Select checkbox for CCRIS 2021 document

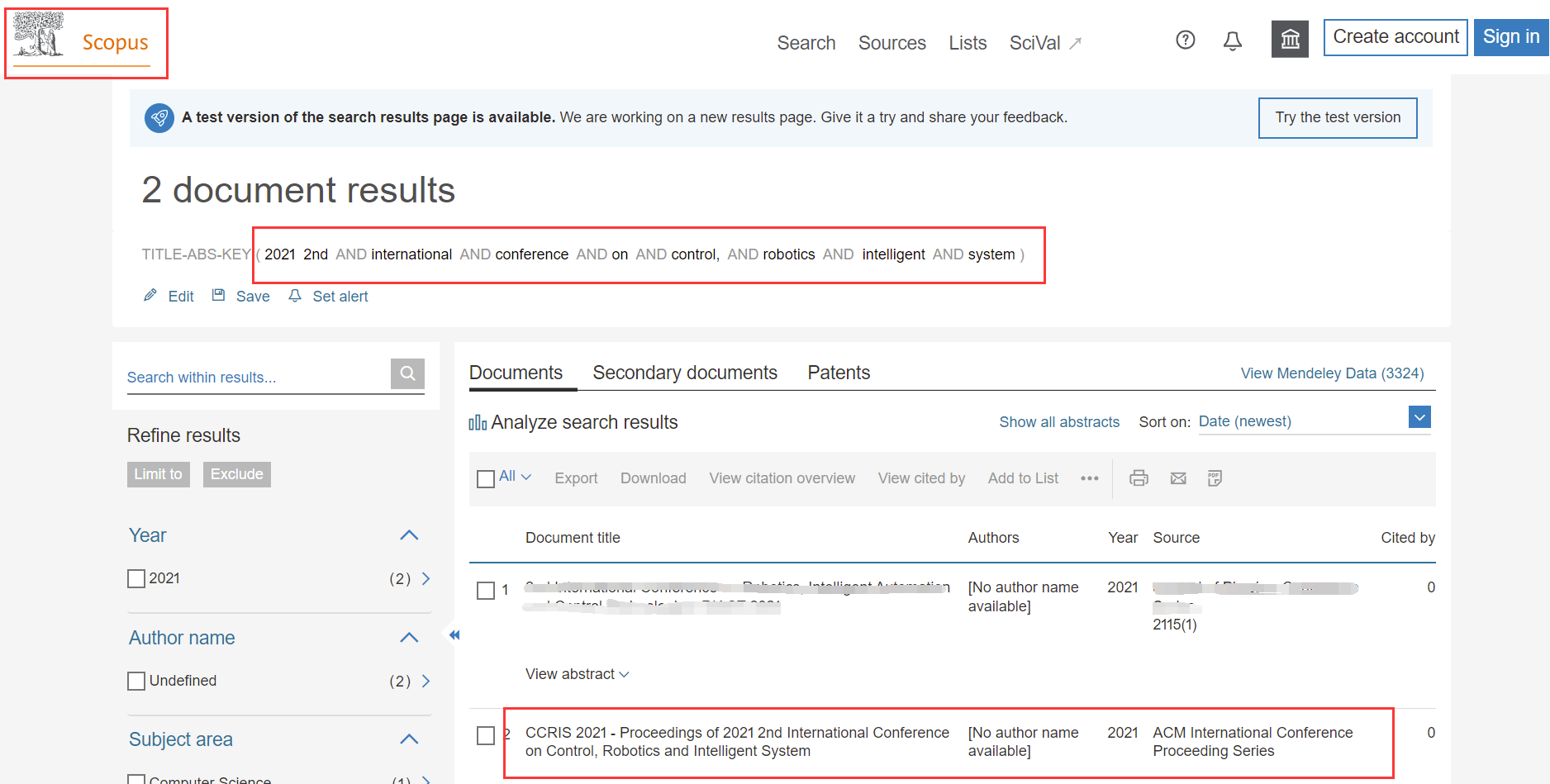[486, 735]
